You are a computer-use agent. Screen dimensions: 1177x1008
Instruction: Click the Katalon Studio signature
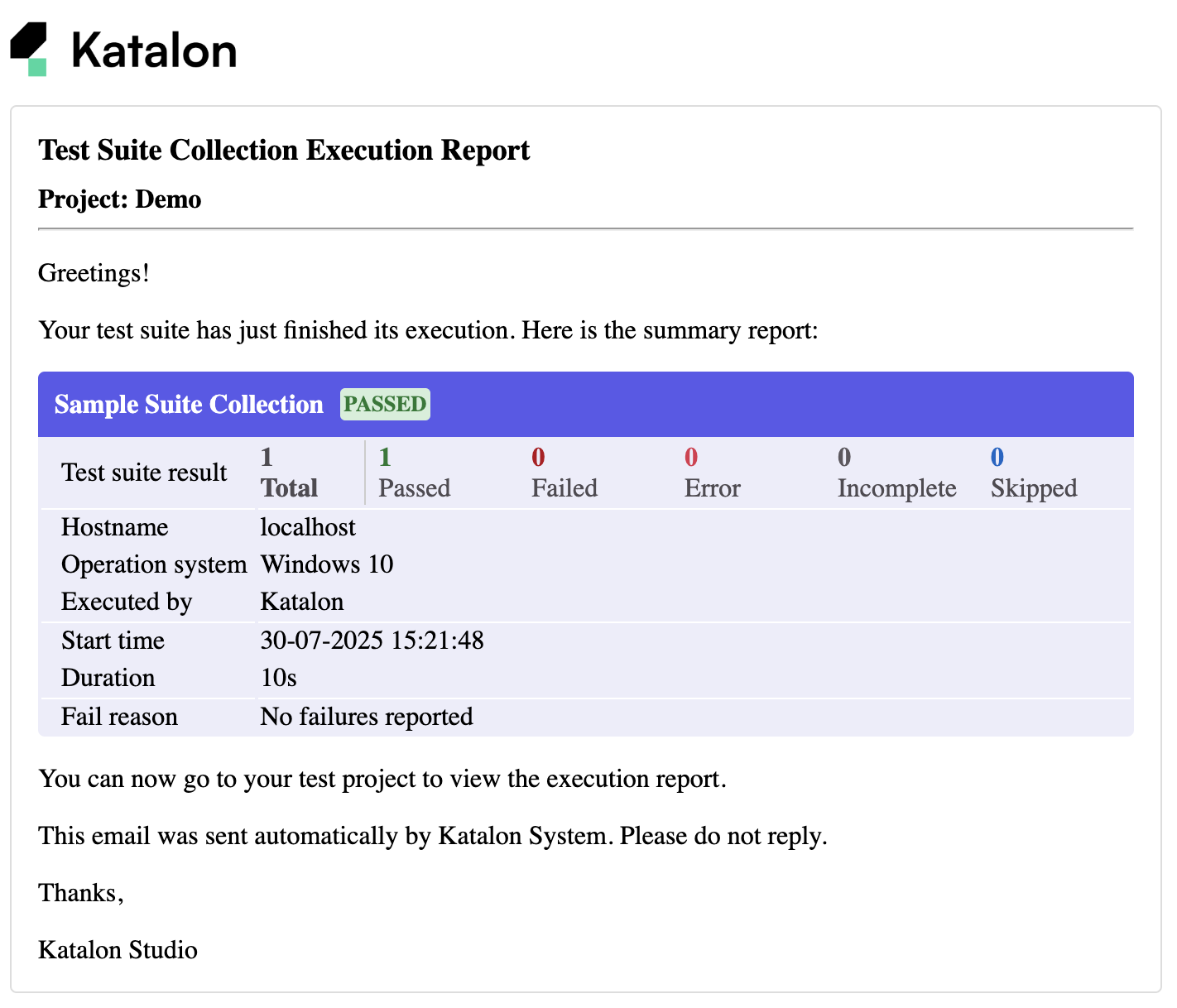[118, 950]
